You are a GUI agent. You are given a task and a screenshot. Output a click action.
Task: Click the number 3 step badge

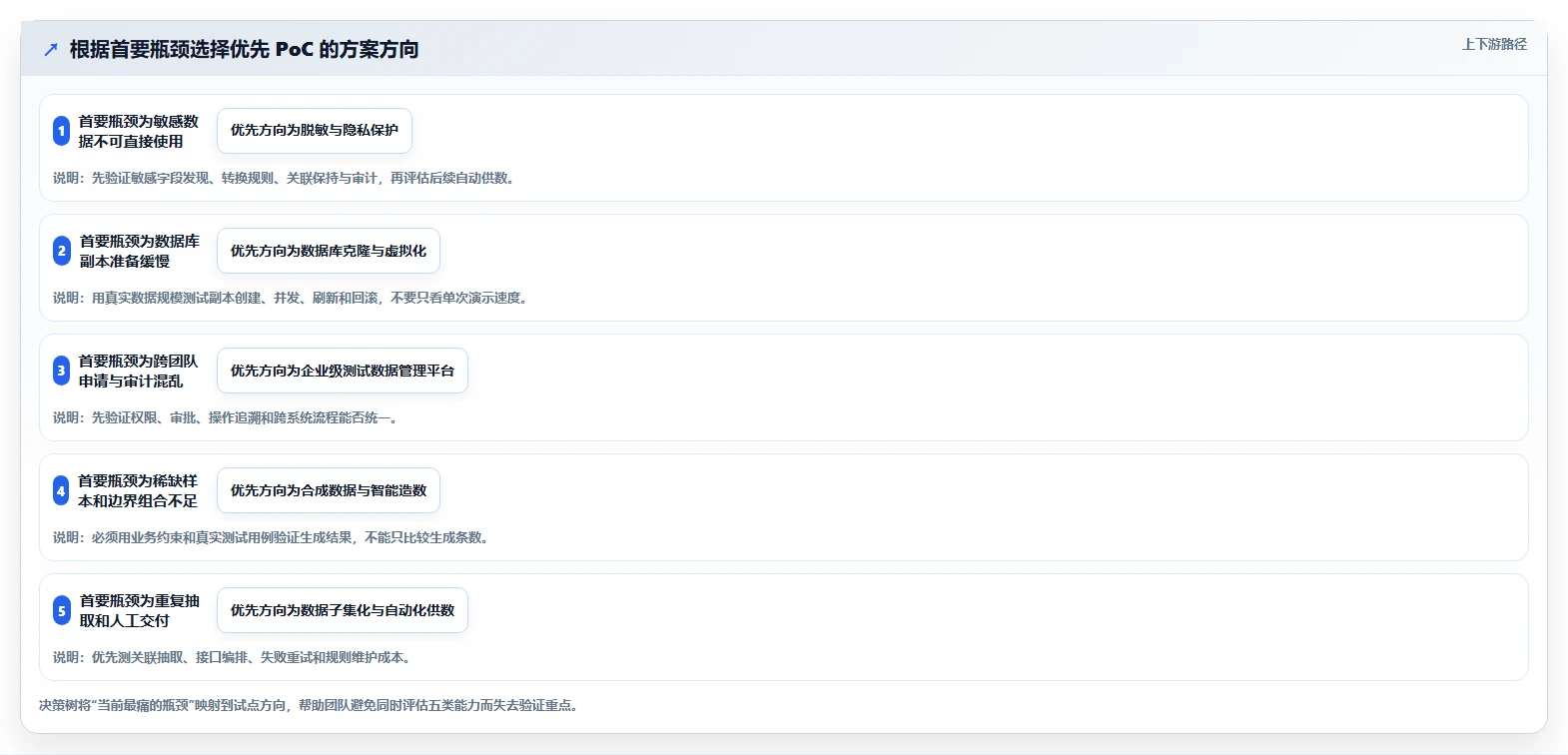click(x=61, y=371)
